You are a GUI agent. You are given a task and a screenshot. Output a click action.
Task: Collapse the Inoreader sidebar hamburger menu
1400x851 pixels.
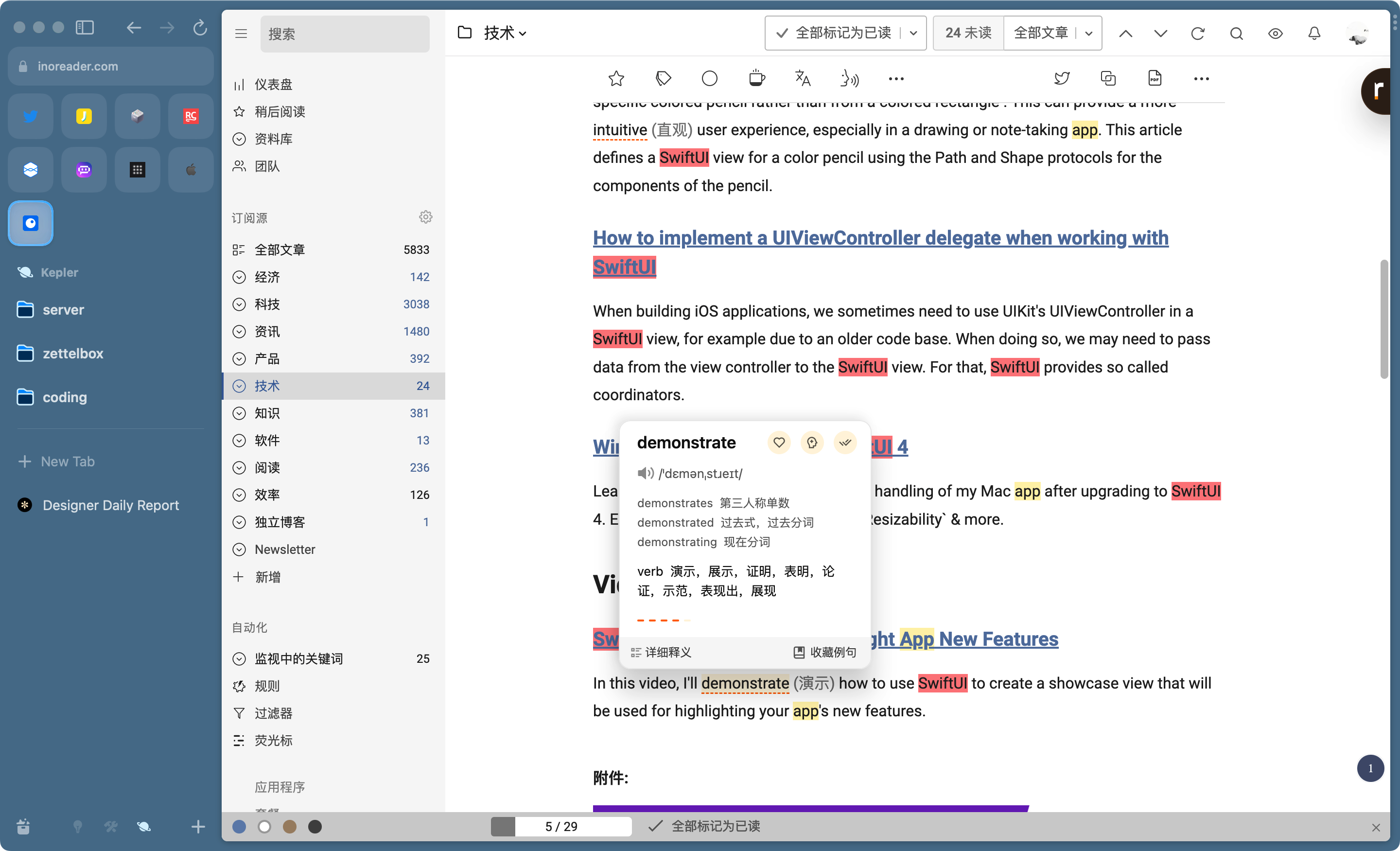pyautogui.click(x=241, y=34)
